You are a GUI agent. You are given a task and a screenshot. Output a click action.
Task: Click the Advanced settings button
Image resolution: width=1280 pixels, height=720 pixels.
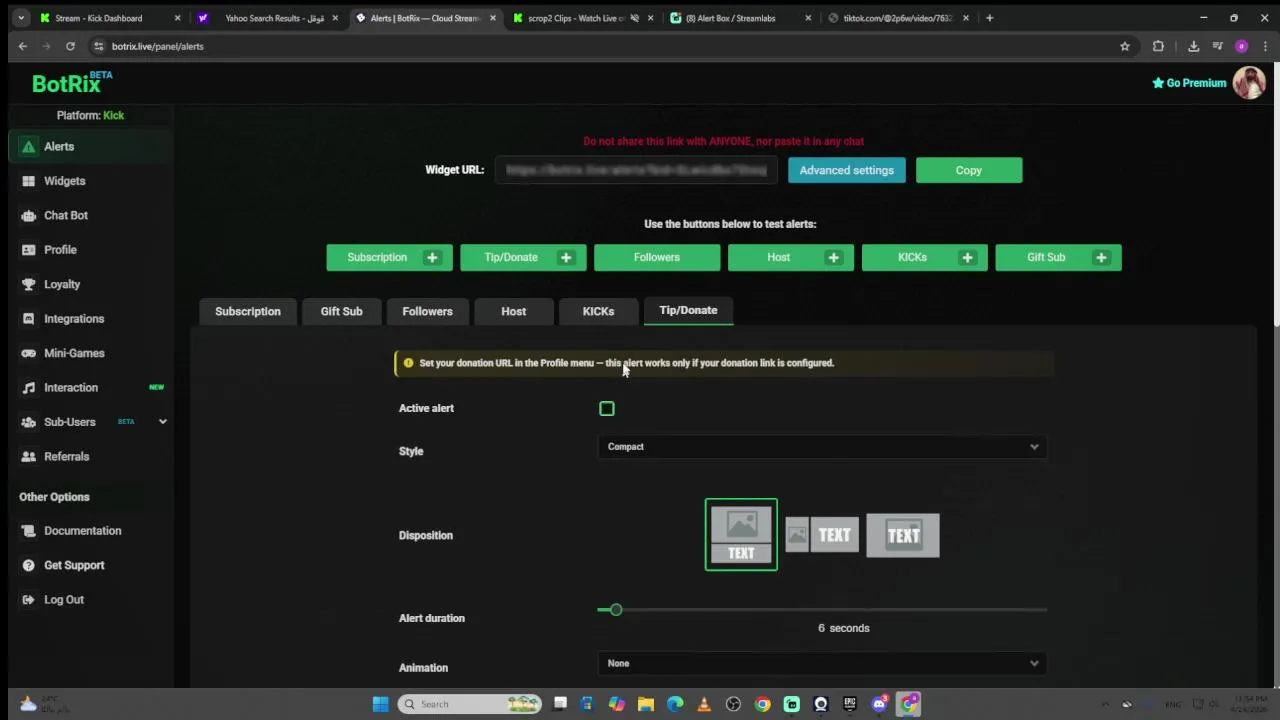(x=847, y=170)
